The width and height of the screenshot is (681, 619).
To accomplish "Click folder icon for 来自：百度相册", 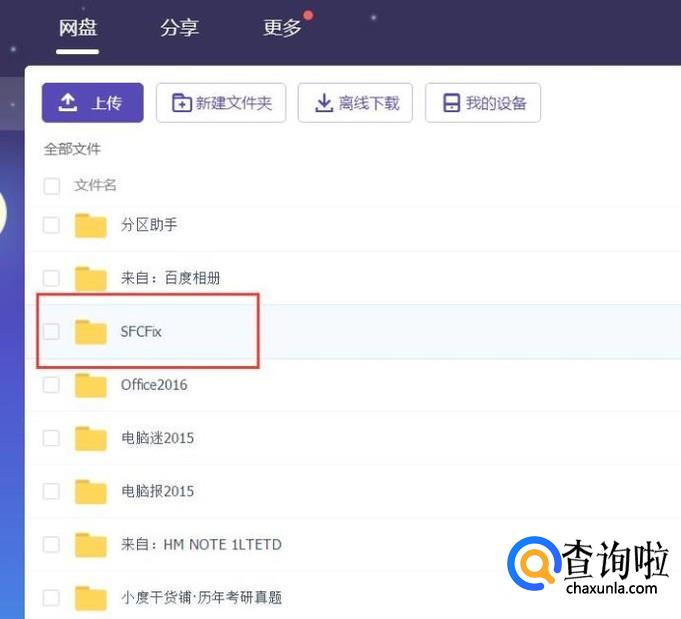I will (x=91, y=278).
